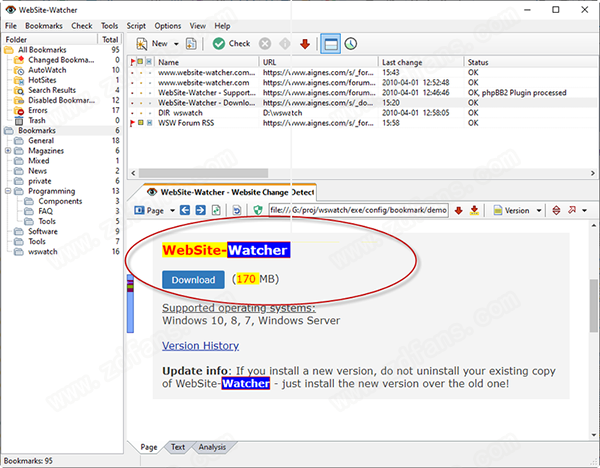Open the Script menu
Viewport: 600px width, 468px height.
(136, 26)
